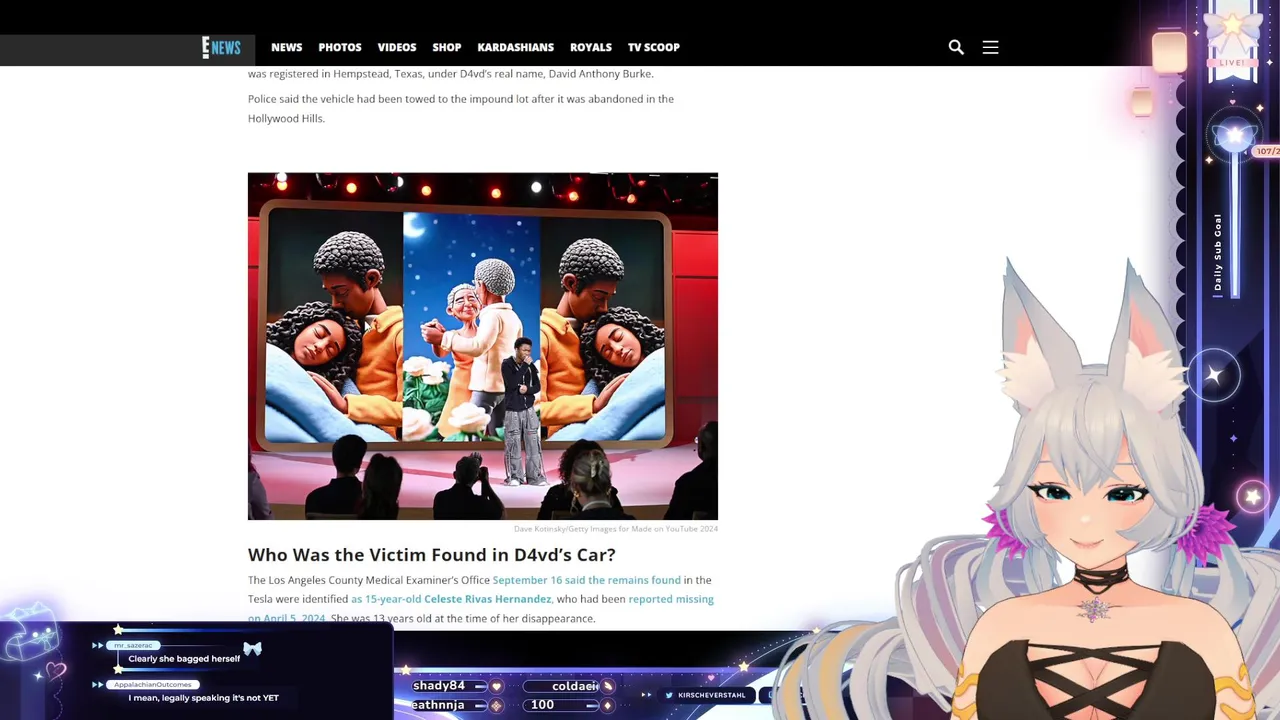The width and height of the screenshot is (1280, 720).
Task: Open the PHOTOS menu item
Action: click(x=340, y=47)
